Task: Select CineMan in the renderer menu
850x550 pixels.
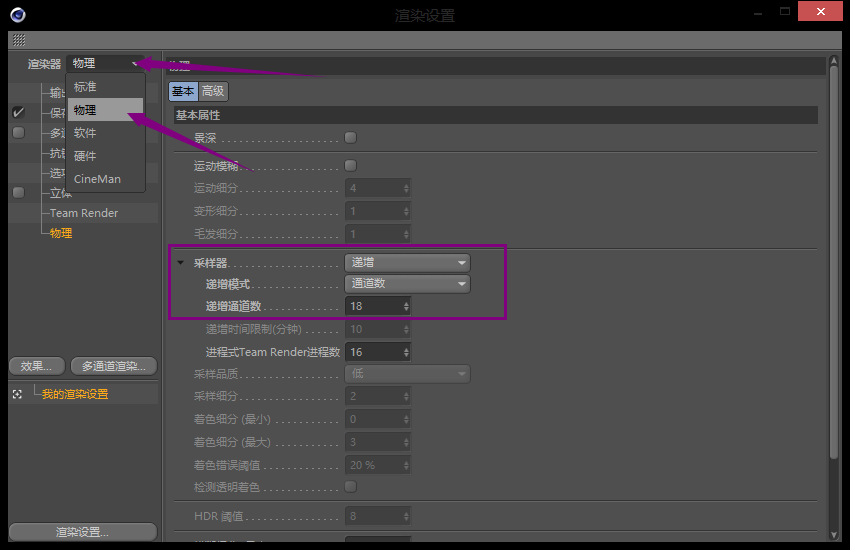Action: click(97, 179)
